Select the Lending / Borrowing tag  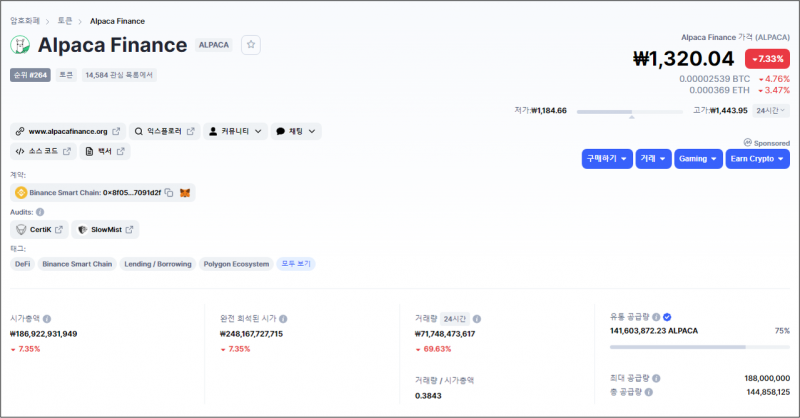(158, 264)
